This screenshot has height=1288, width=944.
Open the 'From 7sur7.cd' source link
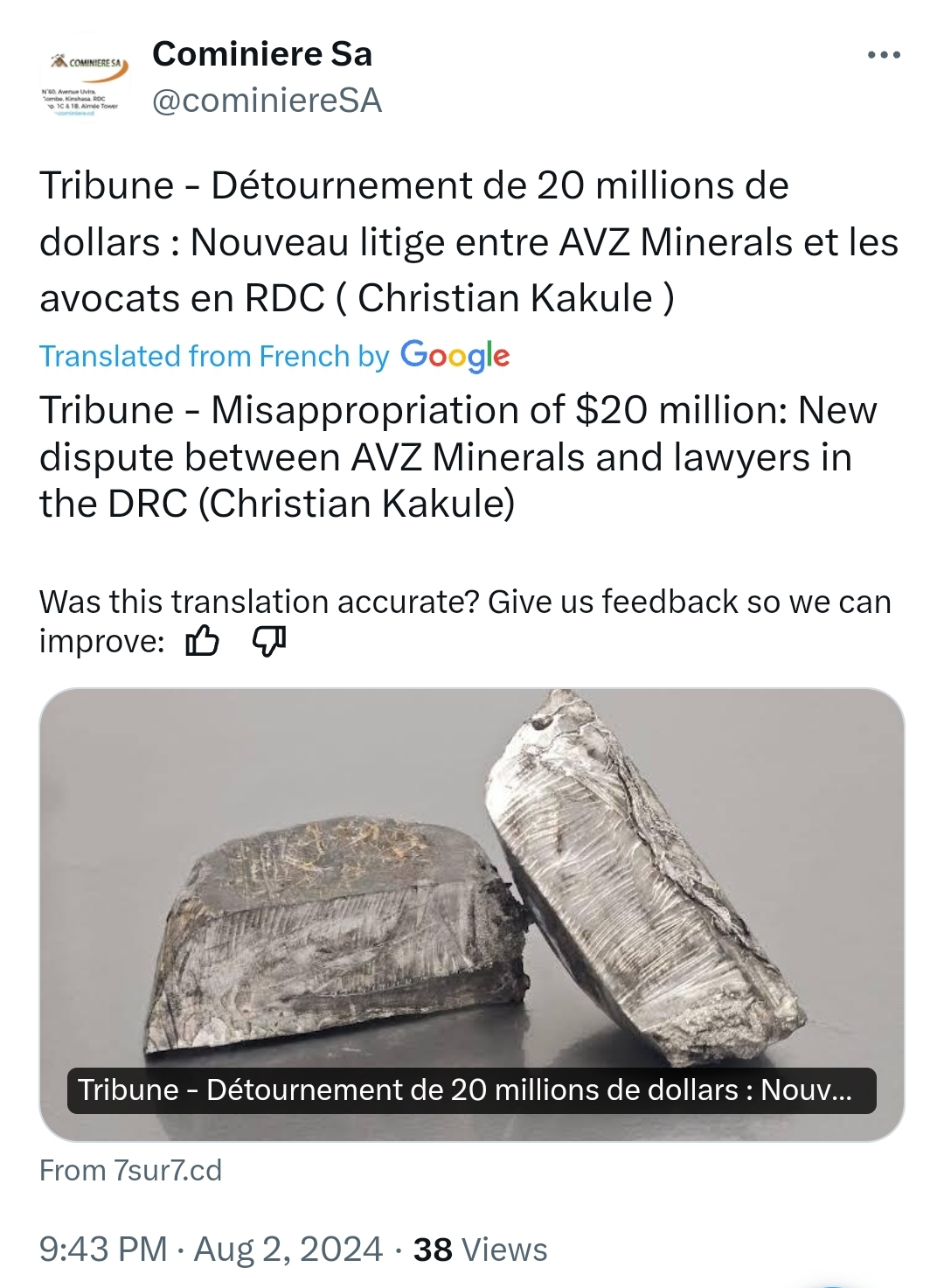point(131,1170)
